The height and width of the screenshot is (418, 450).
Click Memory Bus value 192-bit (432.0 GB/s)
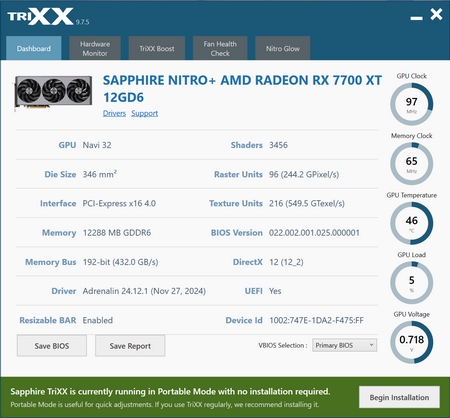(x=120, y=262)
